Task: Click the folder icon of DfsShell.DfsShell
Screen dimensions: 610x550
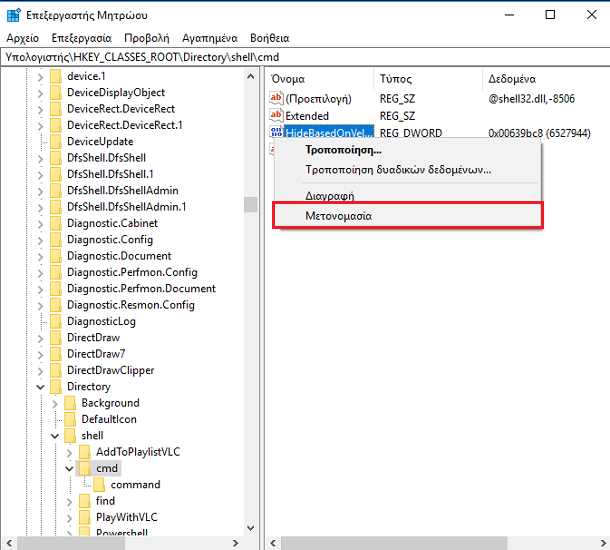Action: pyautogui.click(x=56, y=158)
